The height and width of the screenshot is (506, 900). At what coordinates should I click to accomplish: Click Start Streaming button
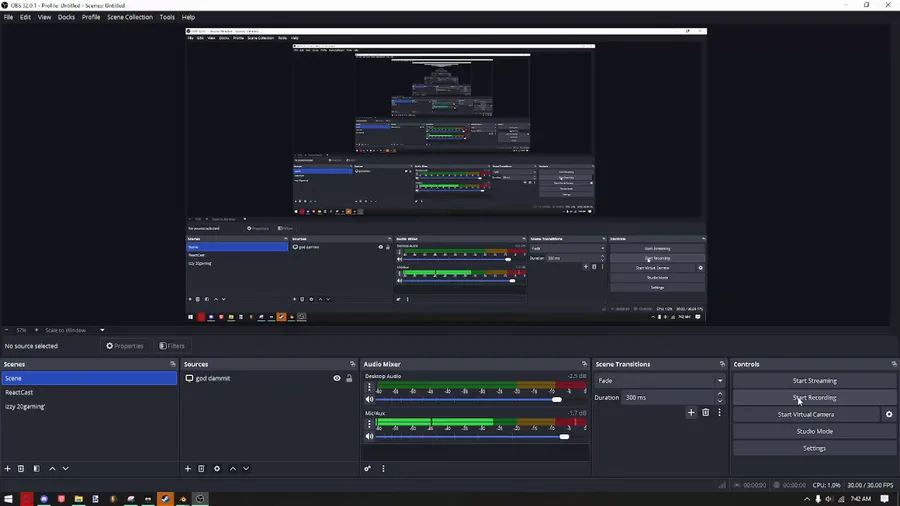click(x=814, y=380)
